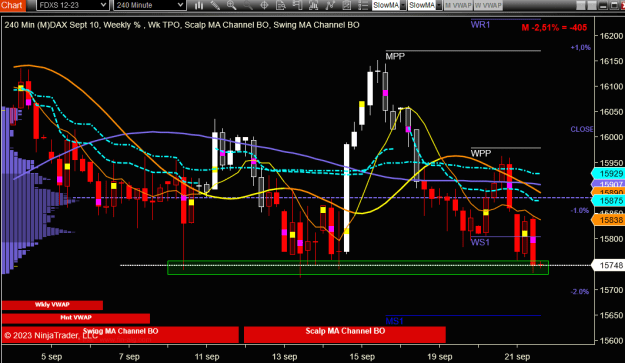Viewport: 625px width, 363px height.
Task: Open the chart style bars icon
Action: tap(199, 5)
